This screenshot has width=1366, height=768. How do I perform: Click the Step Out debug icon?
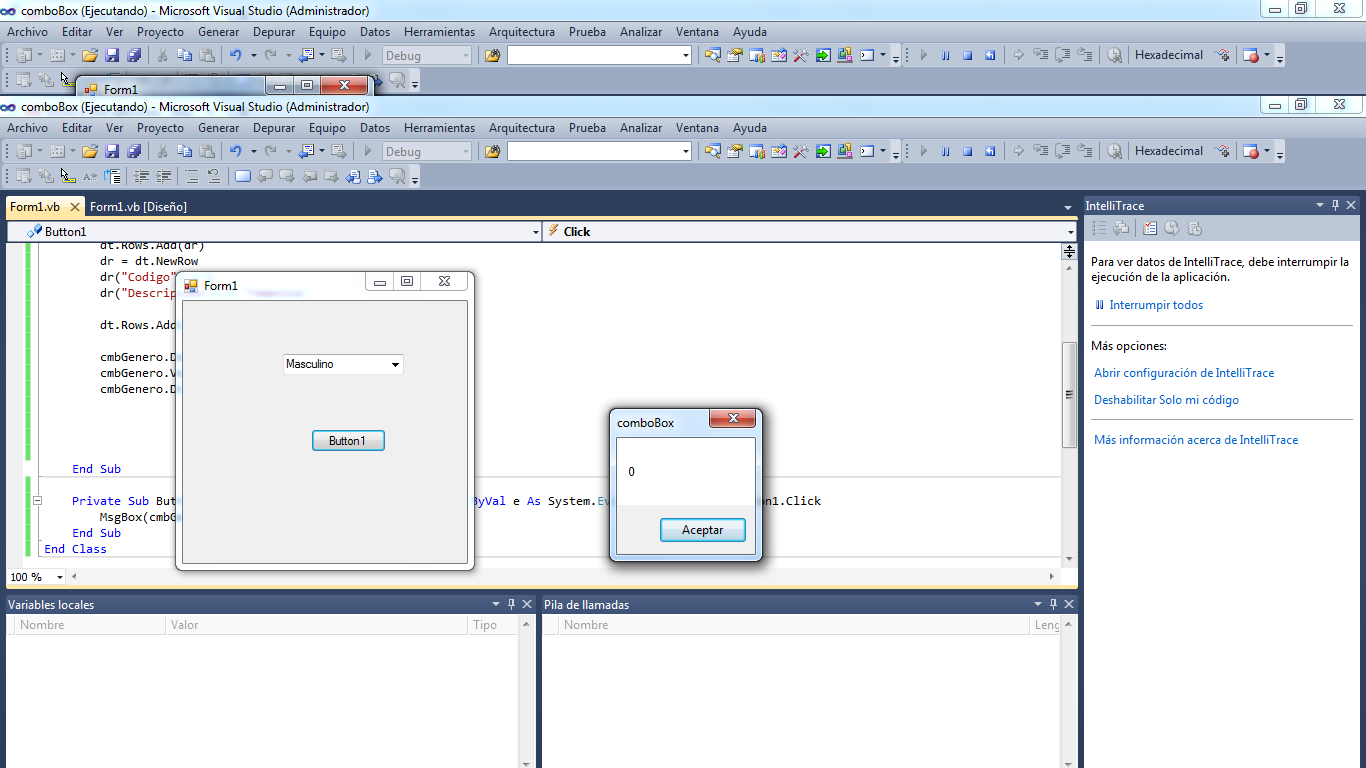tap(1083, 151)
